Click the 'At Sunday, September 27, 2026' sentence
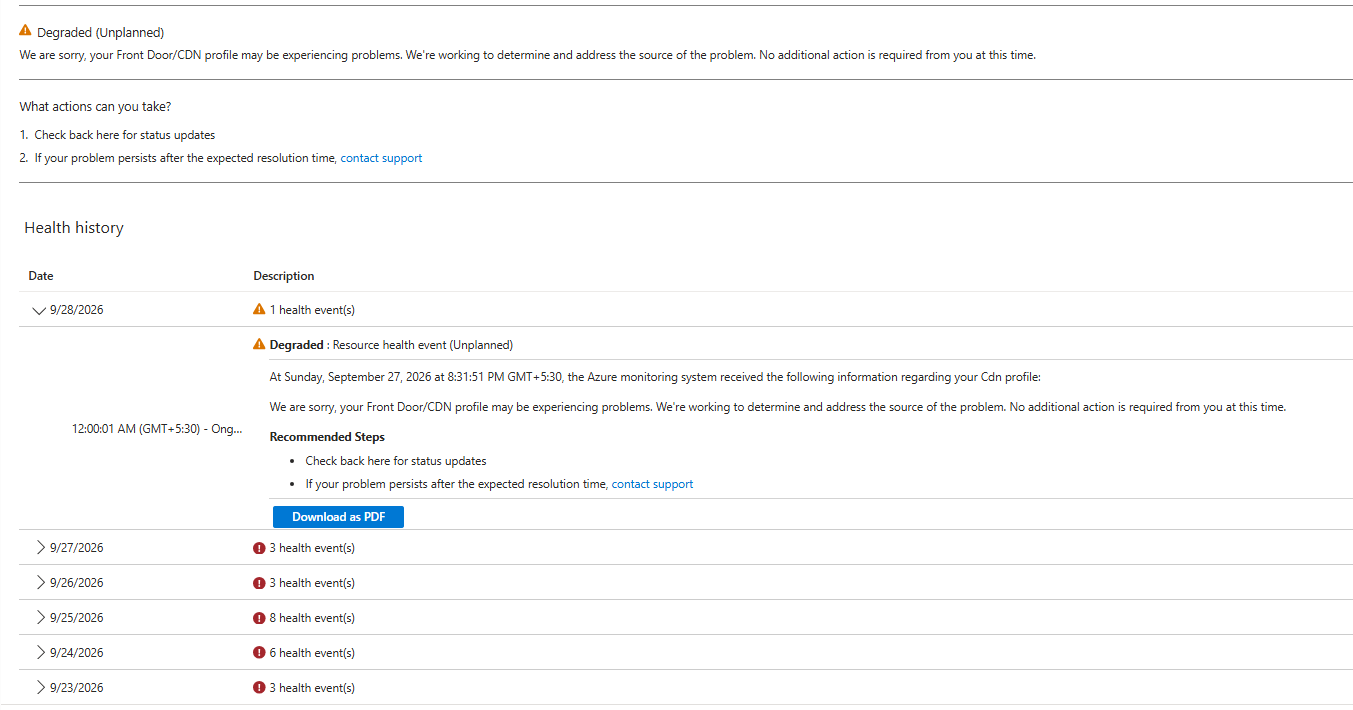The image size is (1353, 710). (x=655, y=377)
